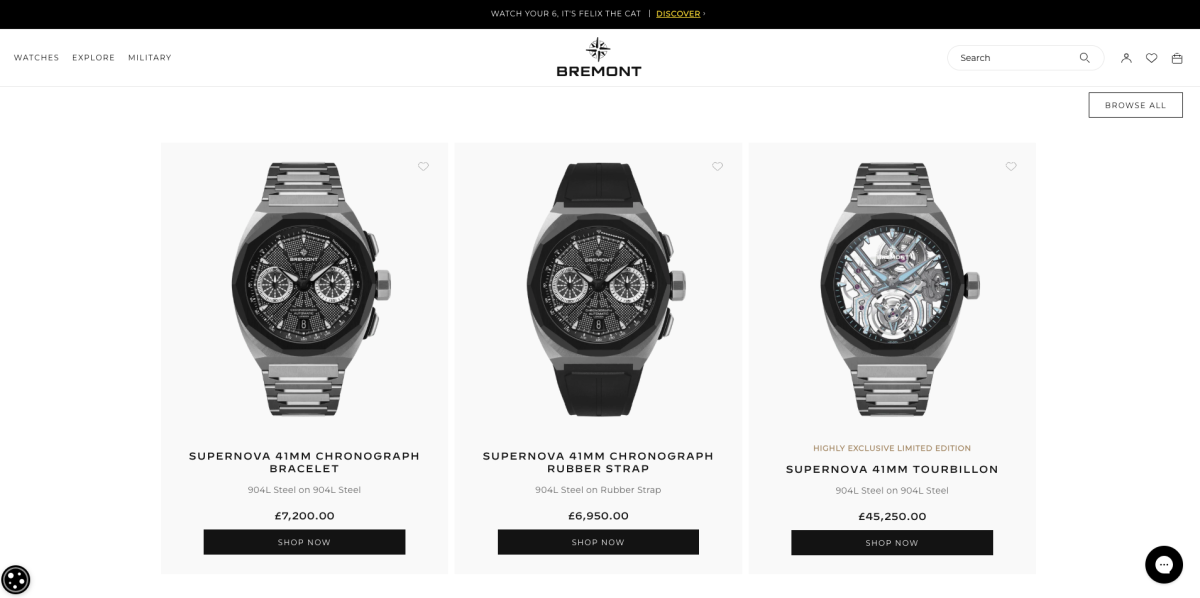Viewport: 1200px width, 598px height.
Task: Click the Browse All button
Action: pyautogui.click(x=1135, y=105)
